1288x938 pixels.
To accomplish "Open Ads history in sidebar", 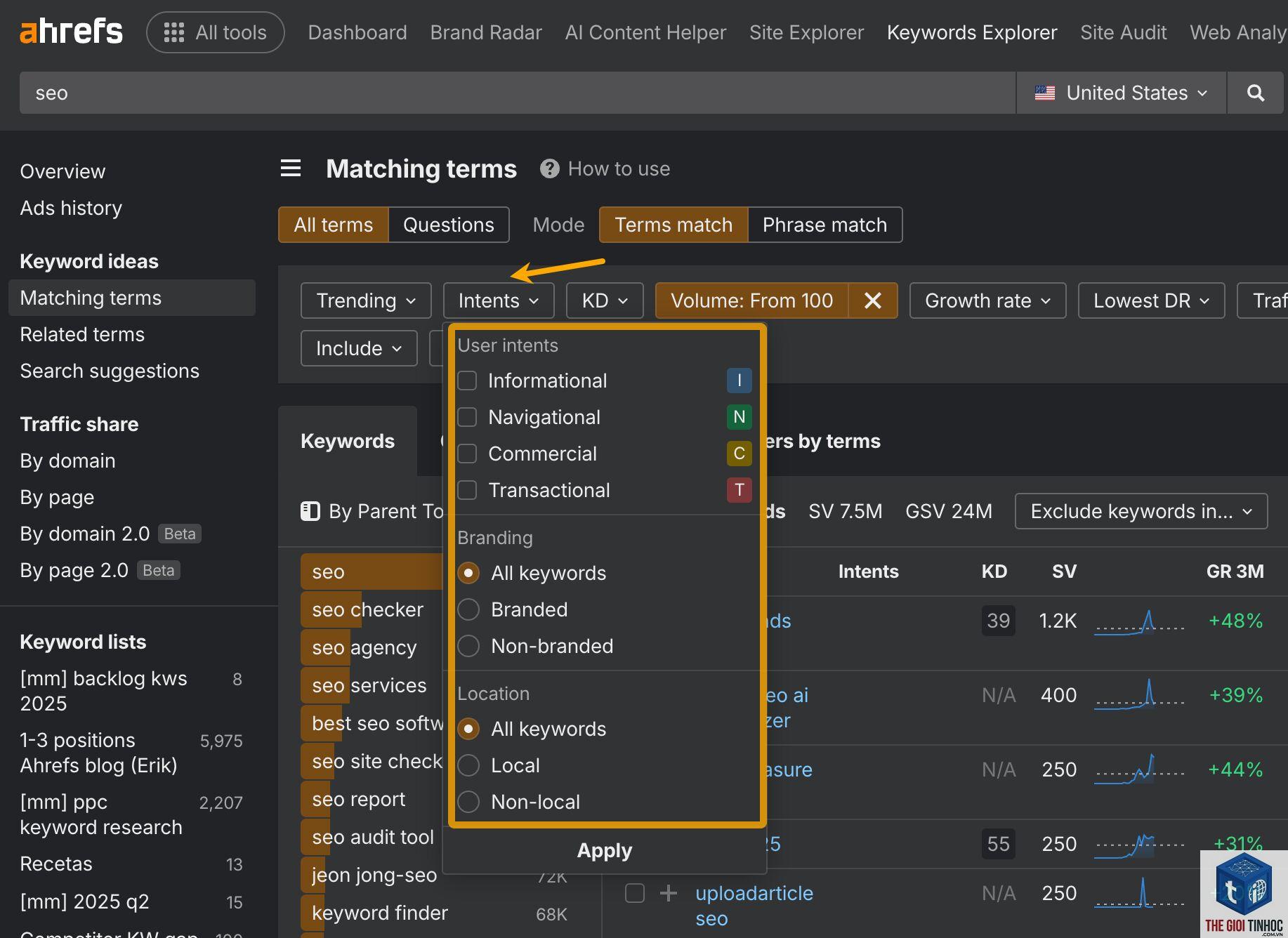I will click(x=71, y=208).
